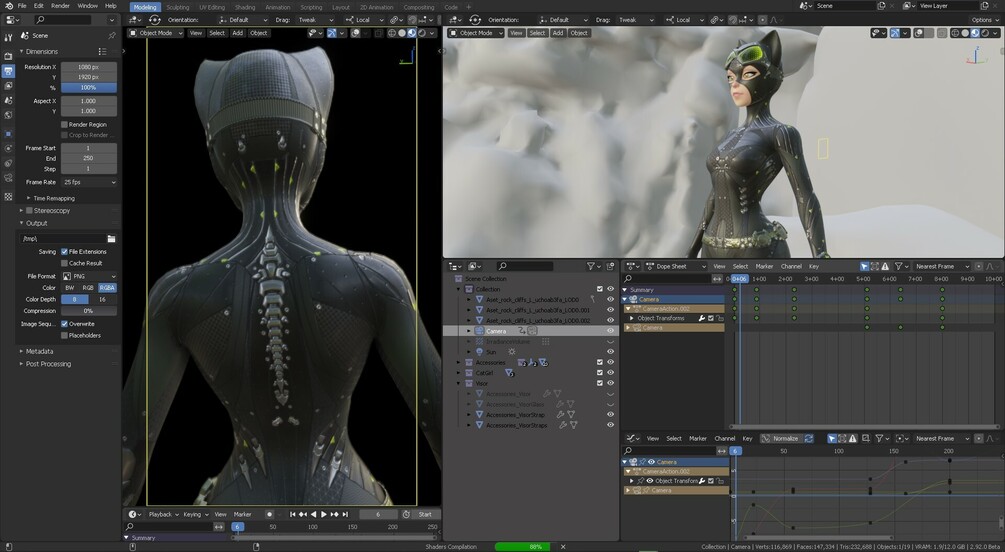Image resolution: width=1005 pixels, height=552 pixels.
Task: Open the Dope Sheet mode dropdown
Action: click(x=675, y=266)
